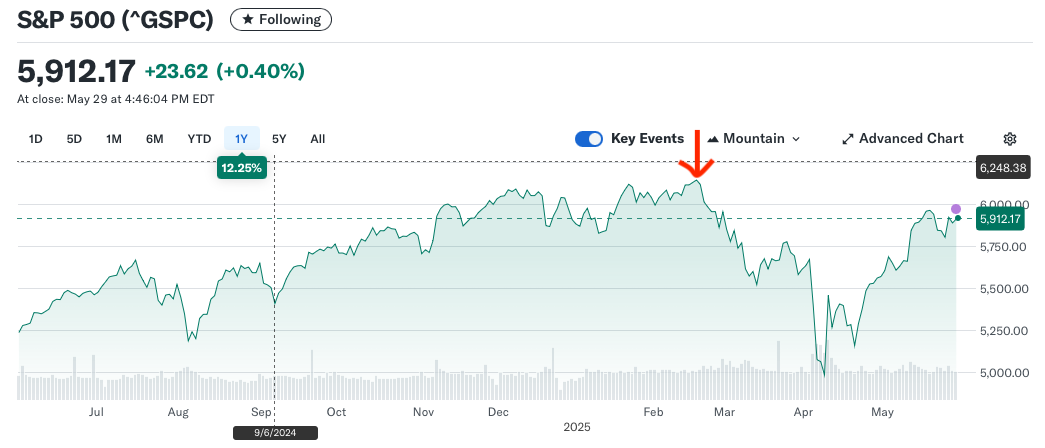Select the YTD time range
This screenshot has height=448, width=1045.
[199, 139]
